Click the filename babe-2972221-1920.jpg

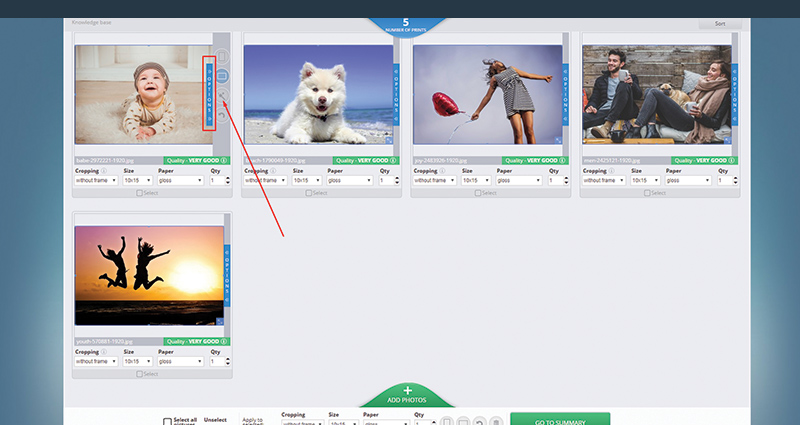[x=106, y=160]
